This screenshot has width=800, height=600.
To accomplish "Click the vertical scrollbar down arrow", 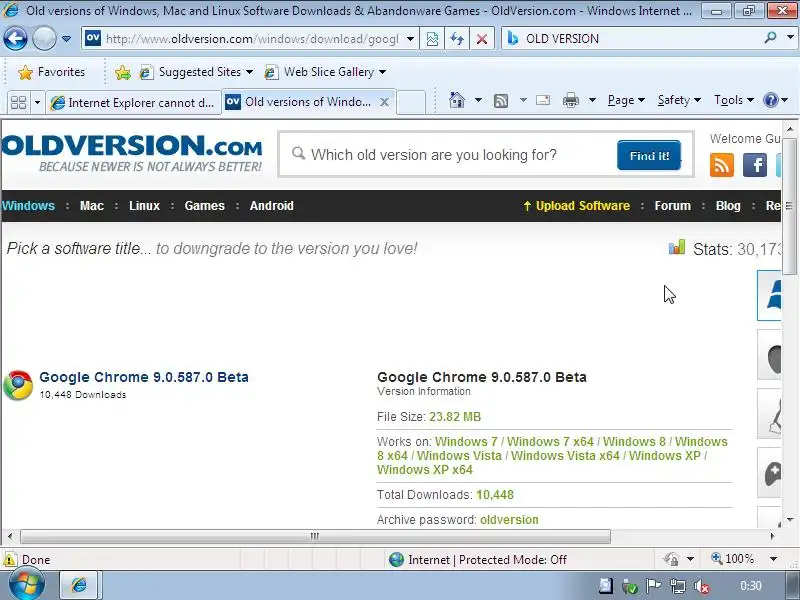I will click(790, 519).
